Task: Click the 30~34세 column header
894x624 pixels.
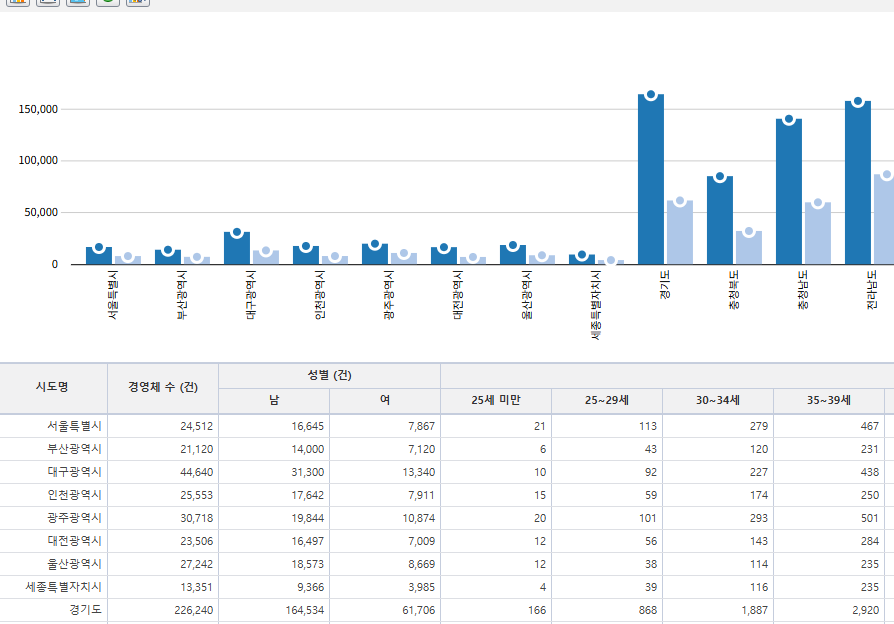Action: click(718, 400)
